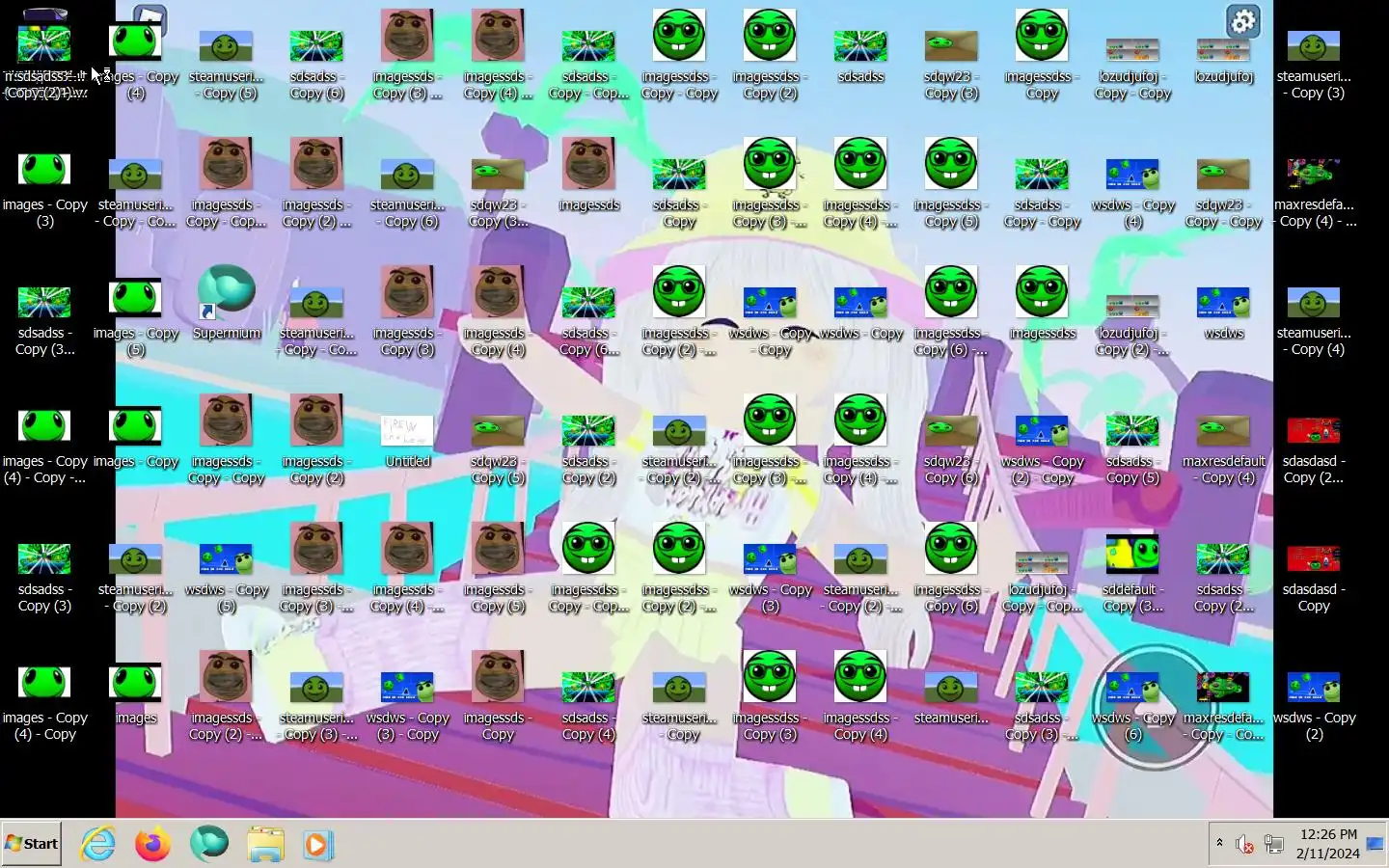Select steamuseri... - Copy (4) icon
1389x868 pixels.
pyautogui.click(x=1315, y=321)
